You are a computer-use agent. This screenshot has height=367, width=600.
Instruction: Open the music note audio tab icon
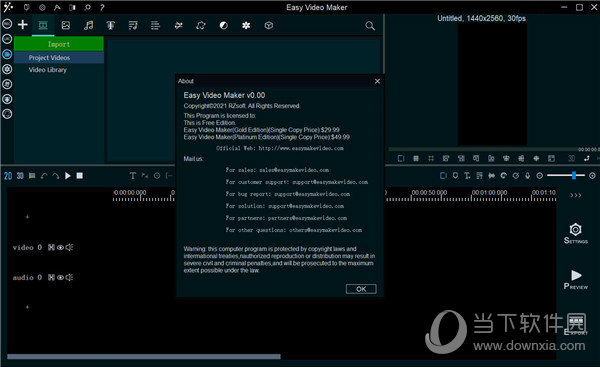click(x=88, y=25)
